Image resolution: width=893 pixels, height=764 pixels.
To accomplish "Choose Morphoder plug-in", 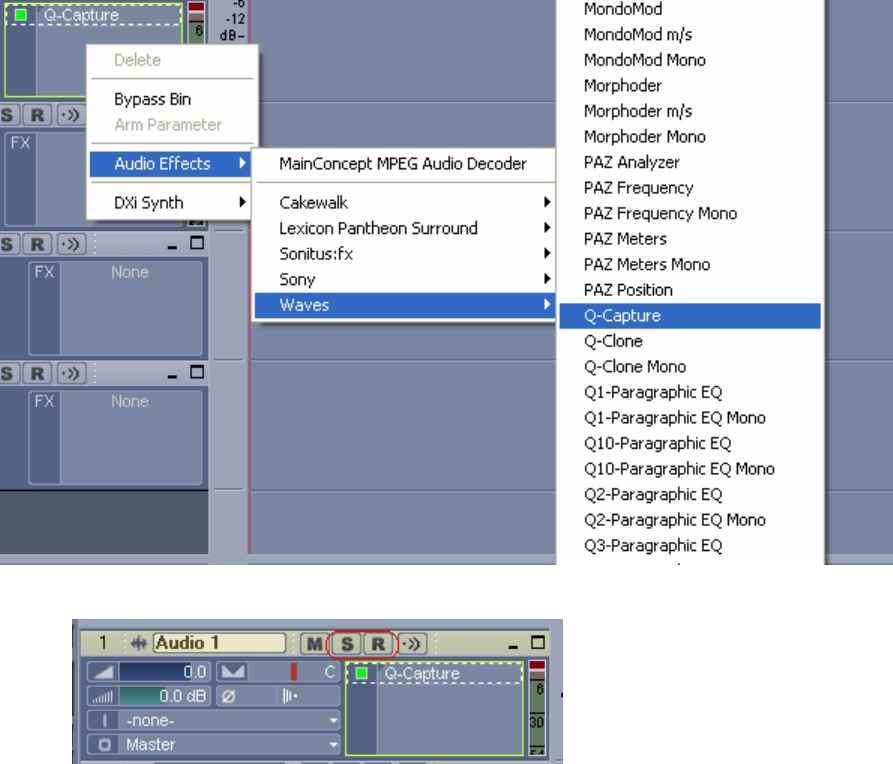I will coord(690,86).
